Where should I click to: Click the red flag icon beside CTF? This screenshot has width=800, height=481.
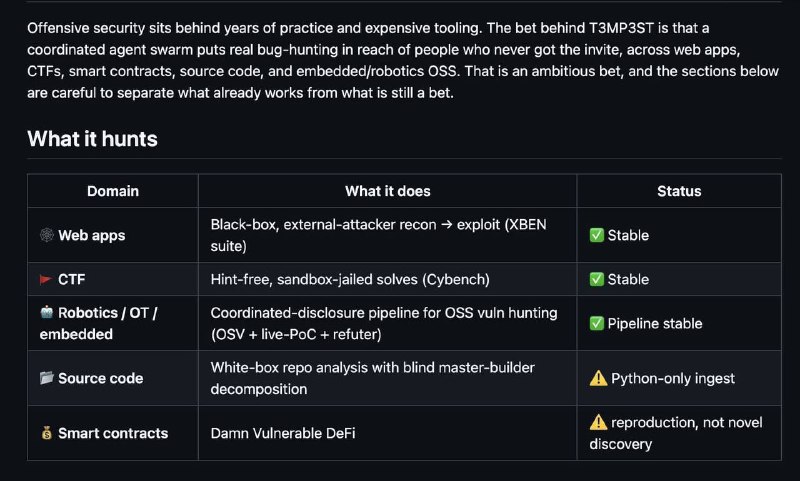46,279
